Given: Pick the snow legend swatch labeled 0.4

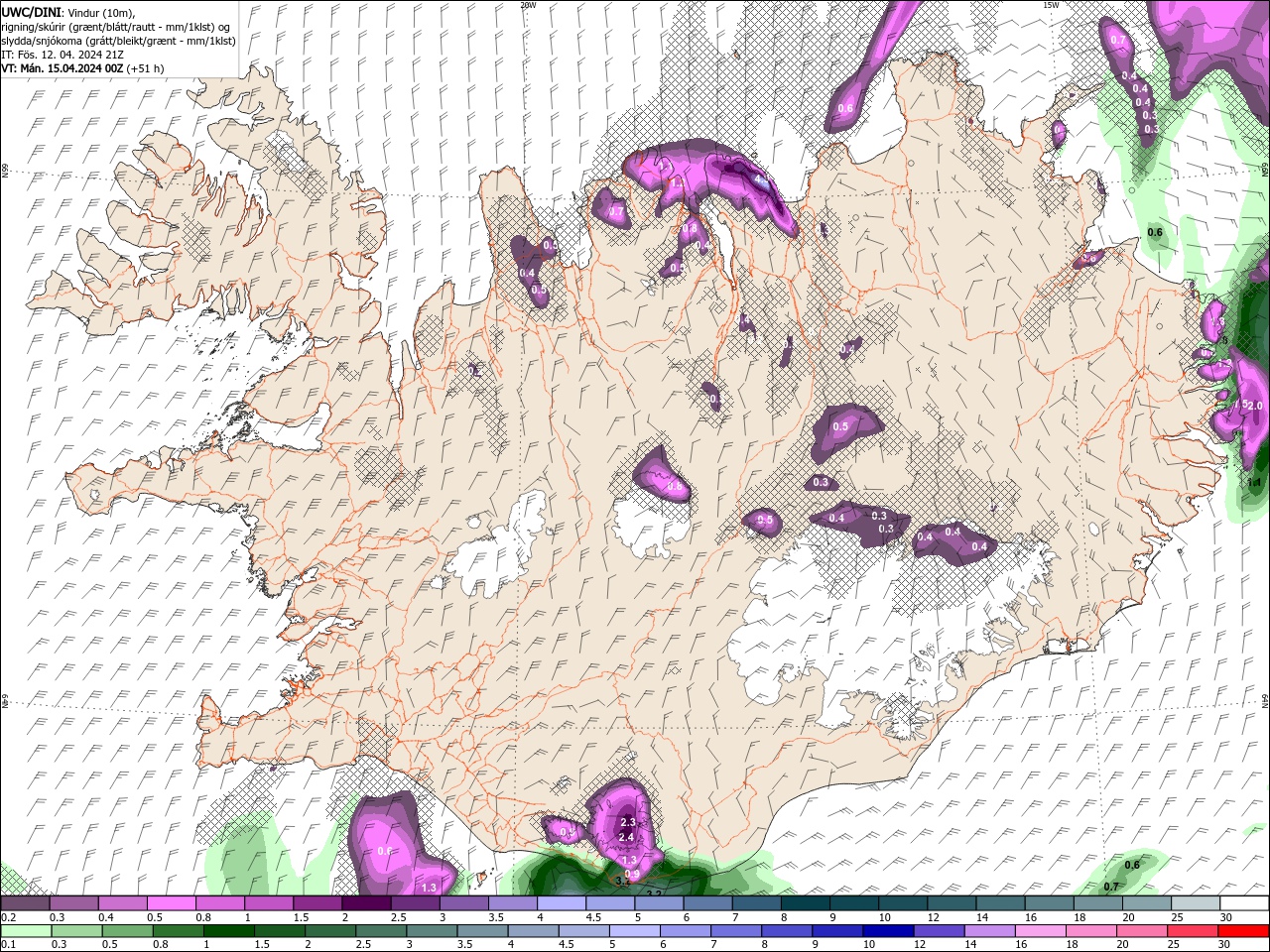Looking at the screenshot, I should click(122, 903).
